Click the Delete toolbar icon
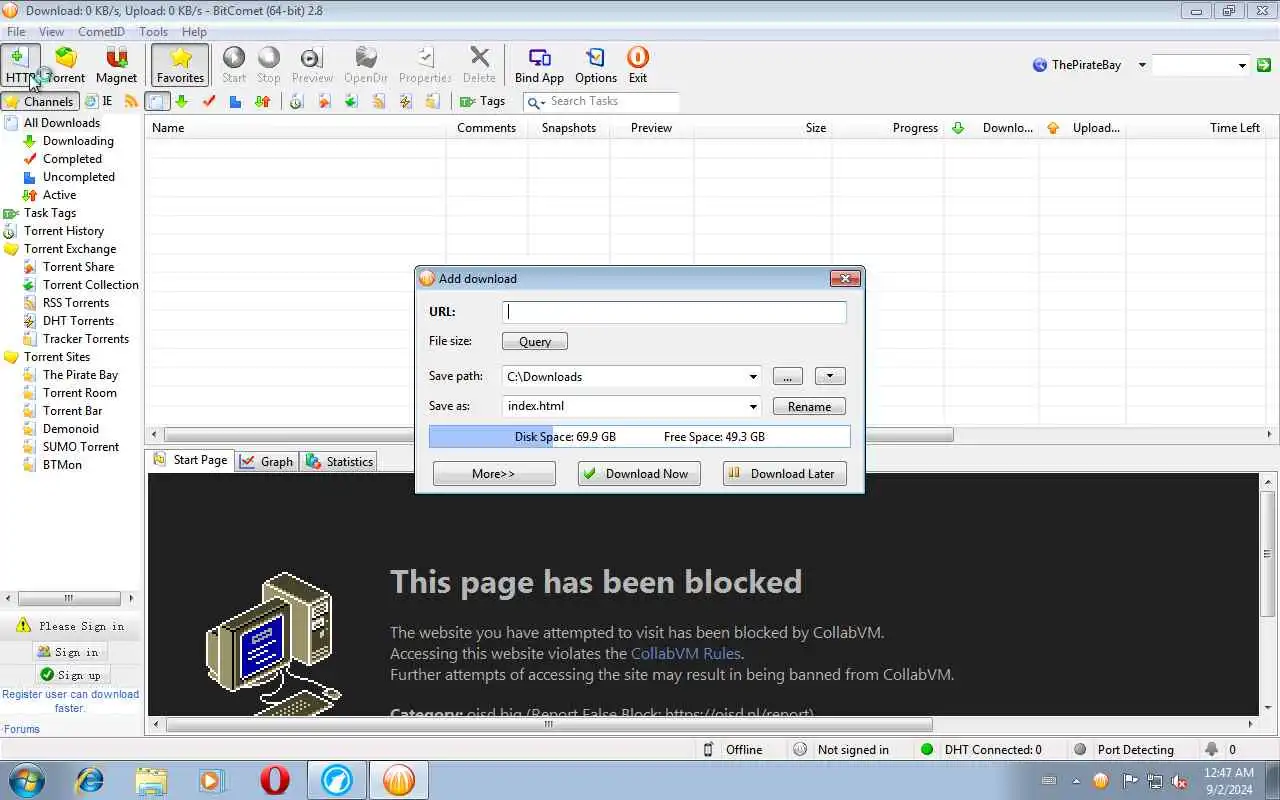 coord(479,65)
